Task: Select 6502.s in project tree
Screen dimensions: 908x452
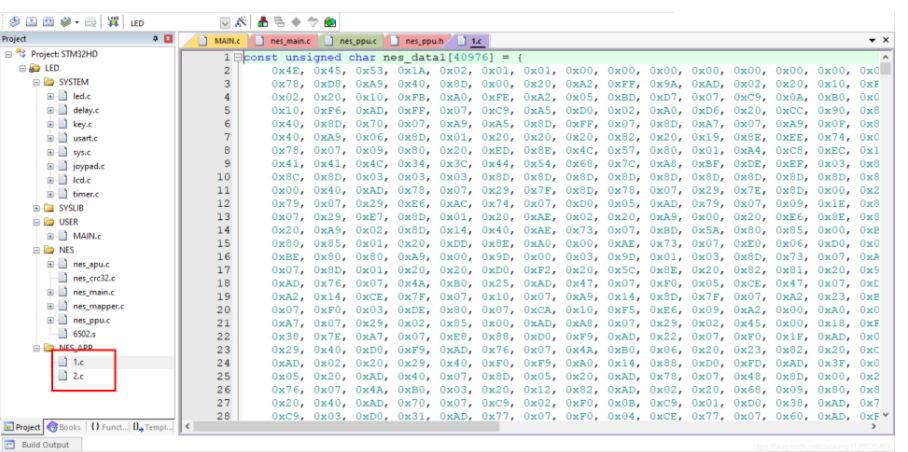Action: 85,334
